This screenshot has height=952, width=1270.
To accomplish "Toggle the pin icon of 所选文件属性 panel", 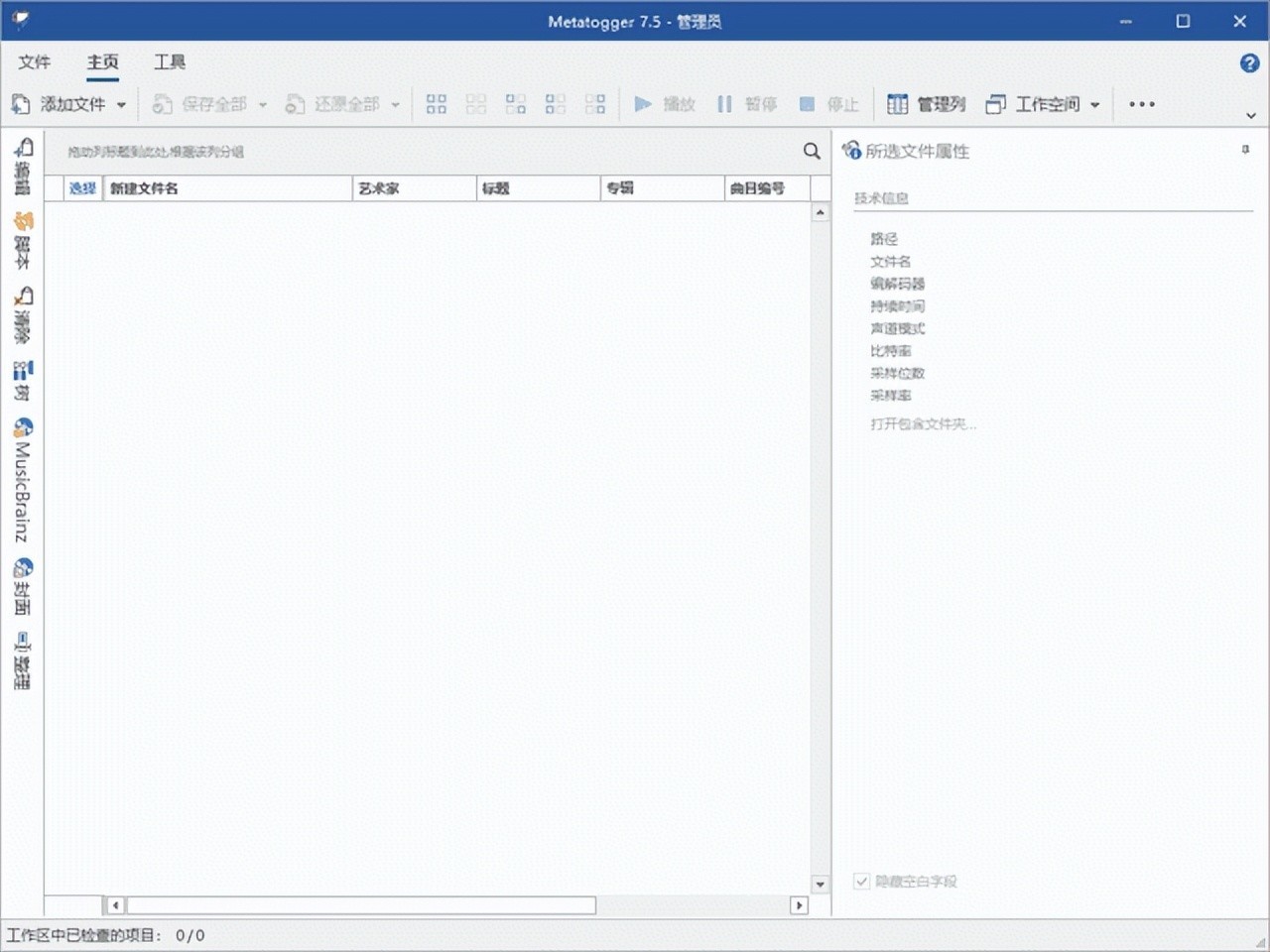I will (1245, 150).
